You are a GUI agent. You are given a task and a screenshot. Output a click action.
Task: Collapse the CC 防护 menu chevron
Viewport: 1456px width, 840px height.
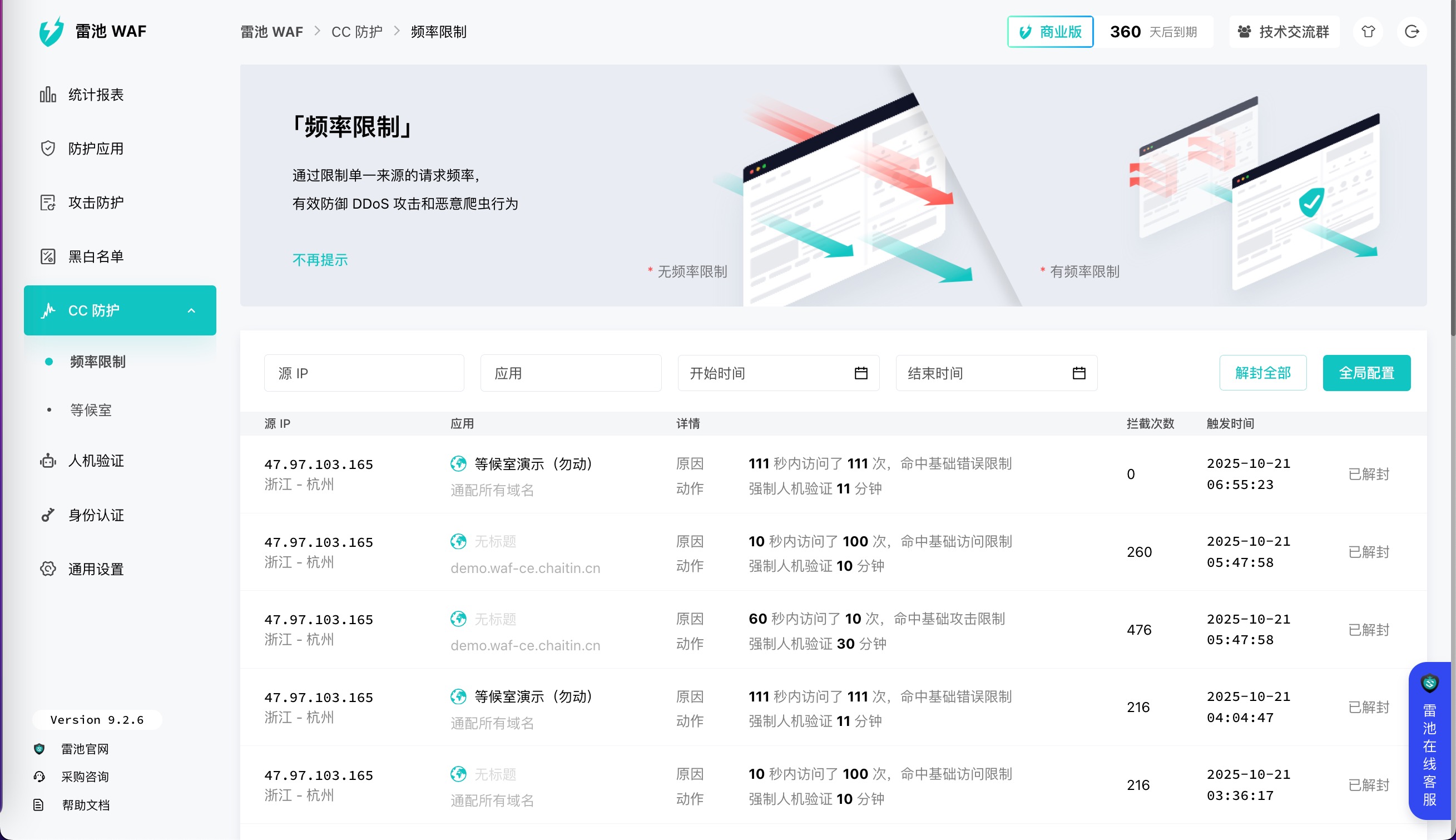[191, 310]
